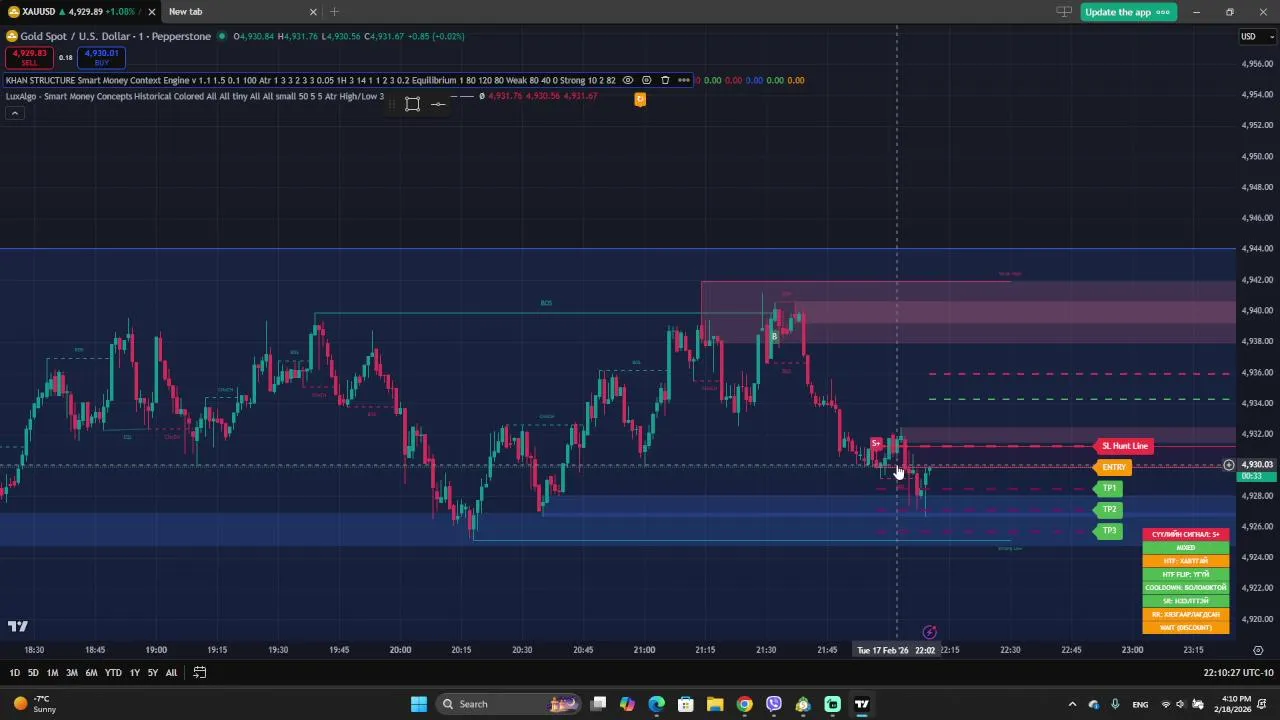Click the green MIXED table row
Screen dimensions: 1280x720
[x=1185, y=548]
